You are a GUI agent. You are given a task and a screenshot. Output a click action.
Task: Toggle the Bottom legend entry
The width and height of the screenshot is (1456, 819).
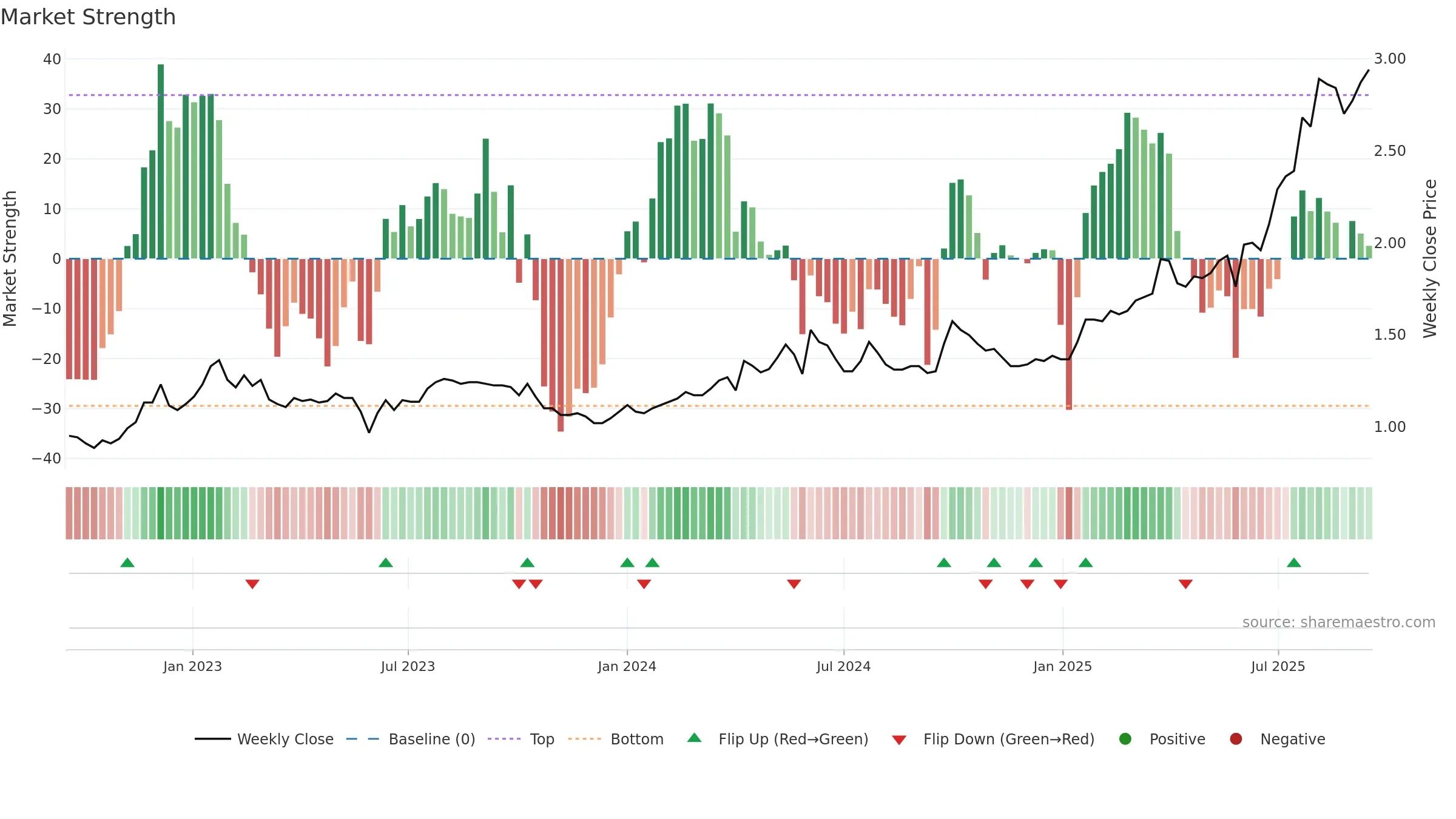(x=616, y=739)
